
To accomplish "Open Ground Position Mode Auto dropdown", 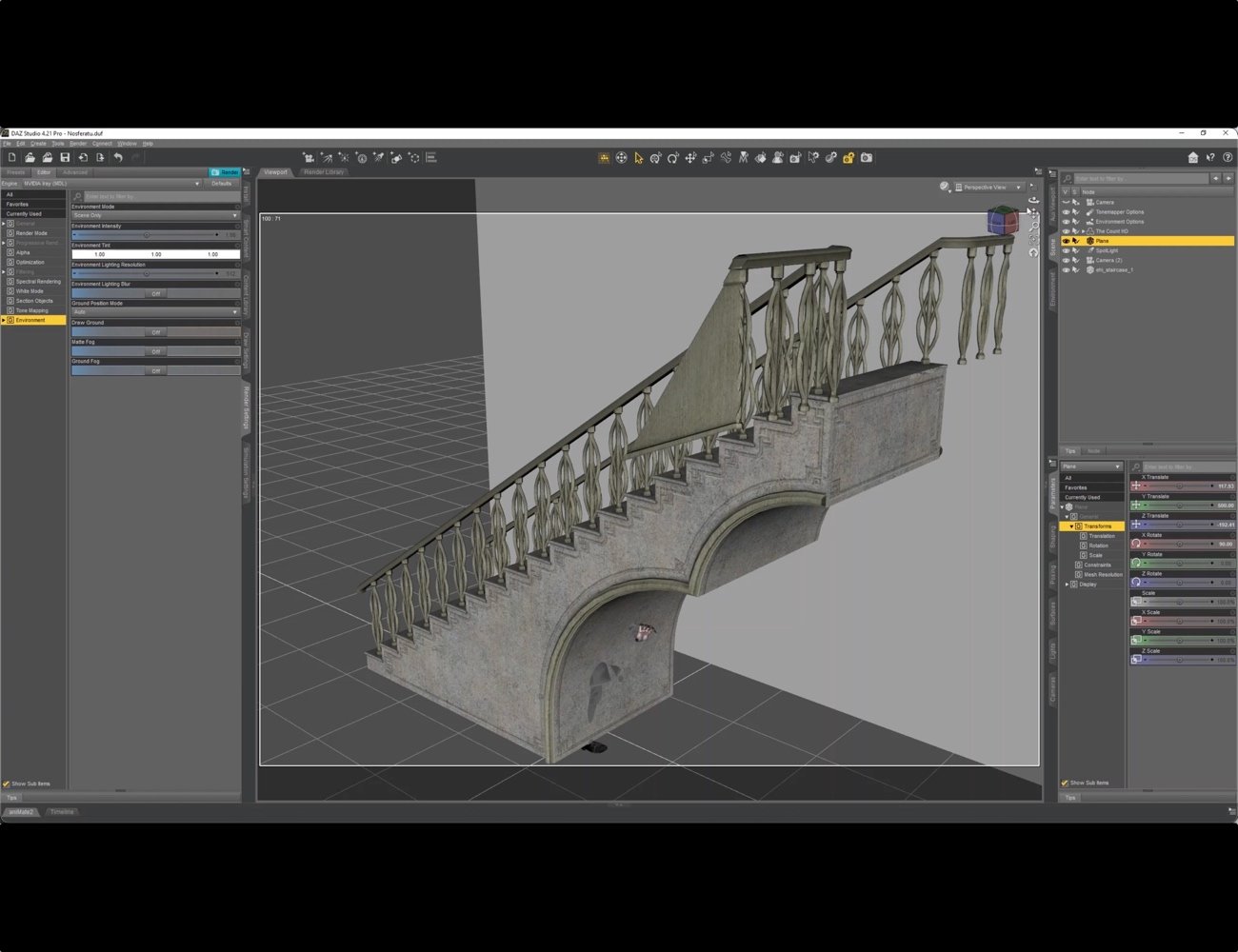I will click(155, 312).
